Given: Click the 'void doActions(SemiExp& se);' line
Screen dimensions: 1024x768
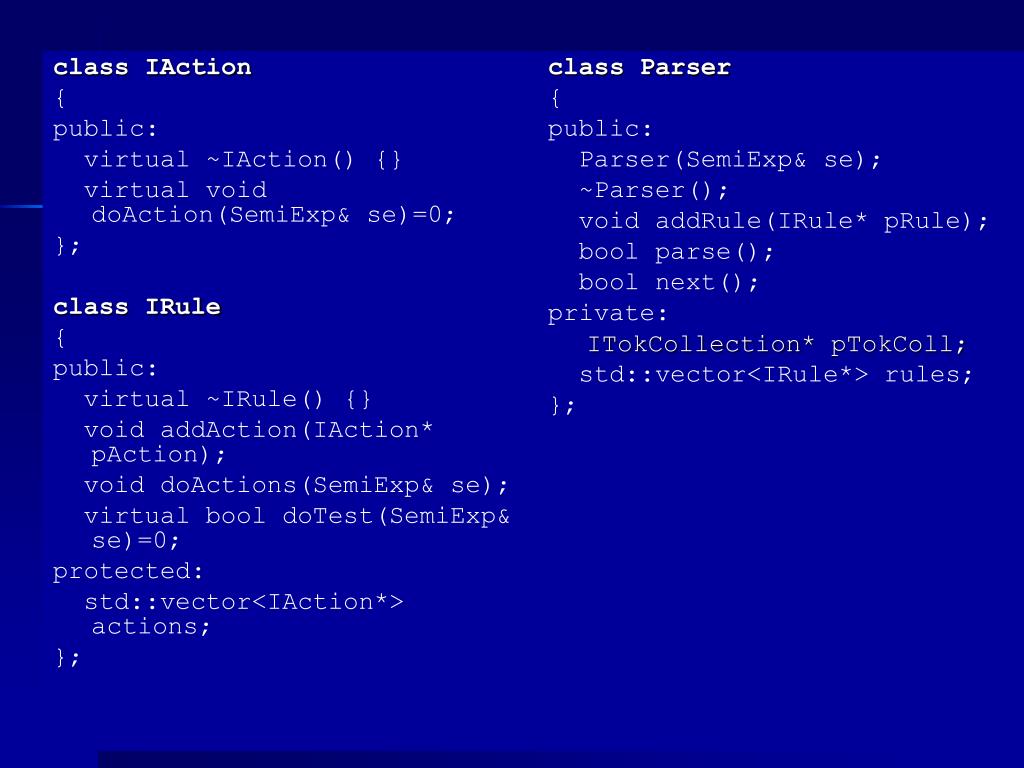Looking at the screenshot, I should (296, 485).
